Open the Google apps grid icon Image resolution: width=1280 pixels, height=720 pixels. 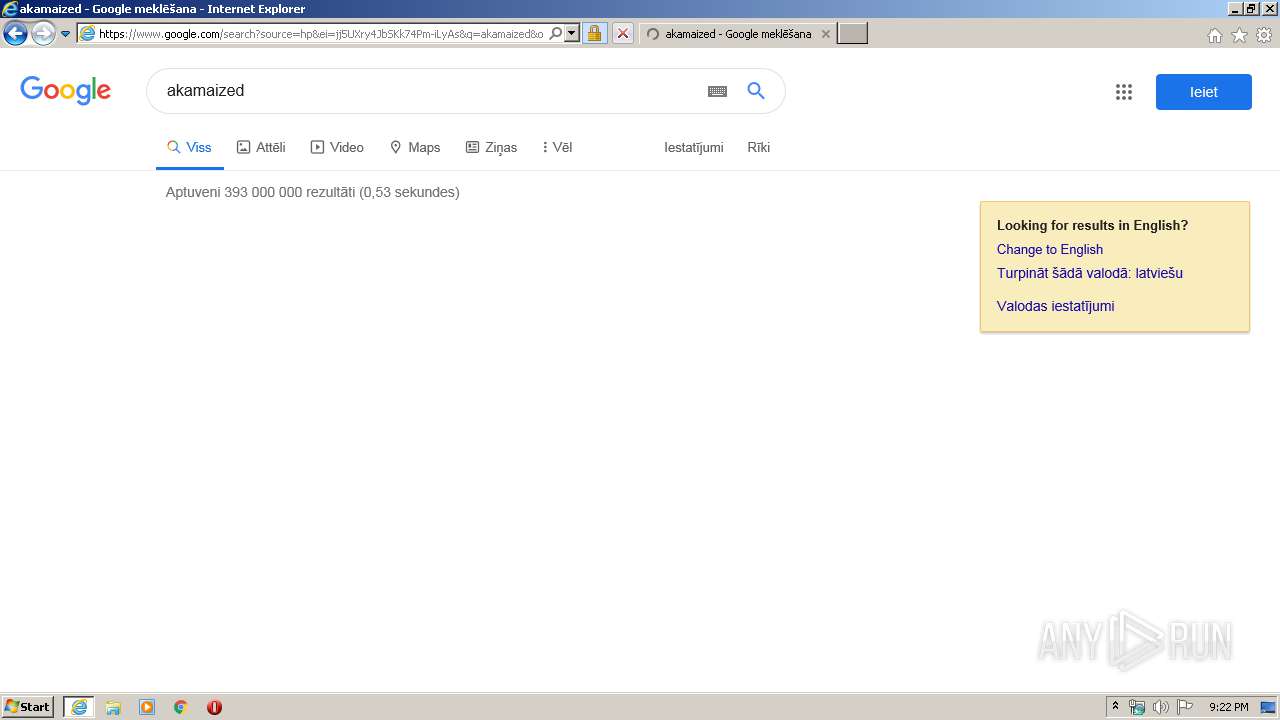(x=1124, y=92)
